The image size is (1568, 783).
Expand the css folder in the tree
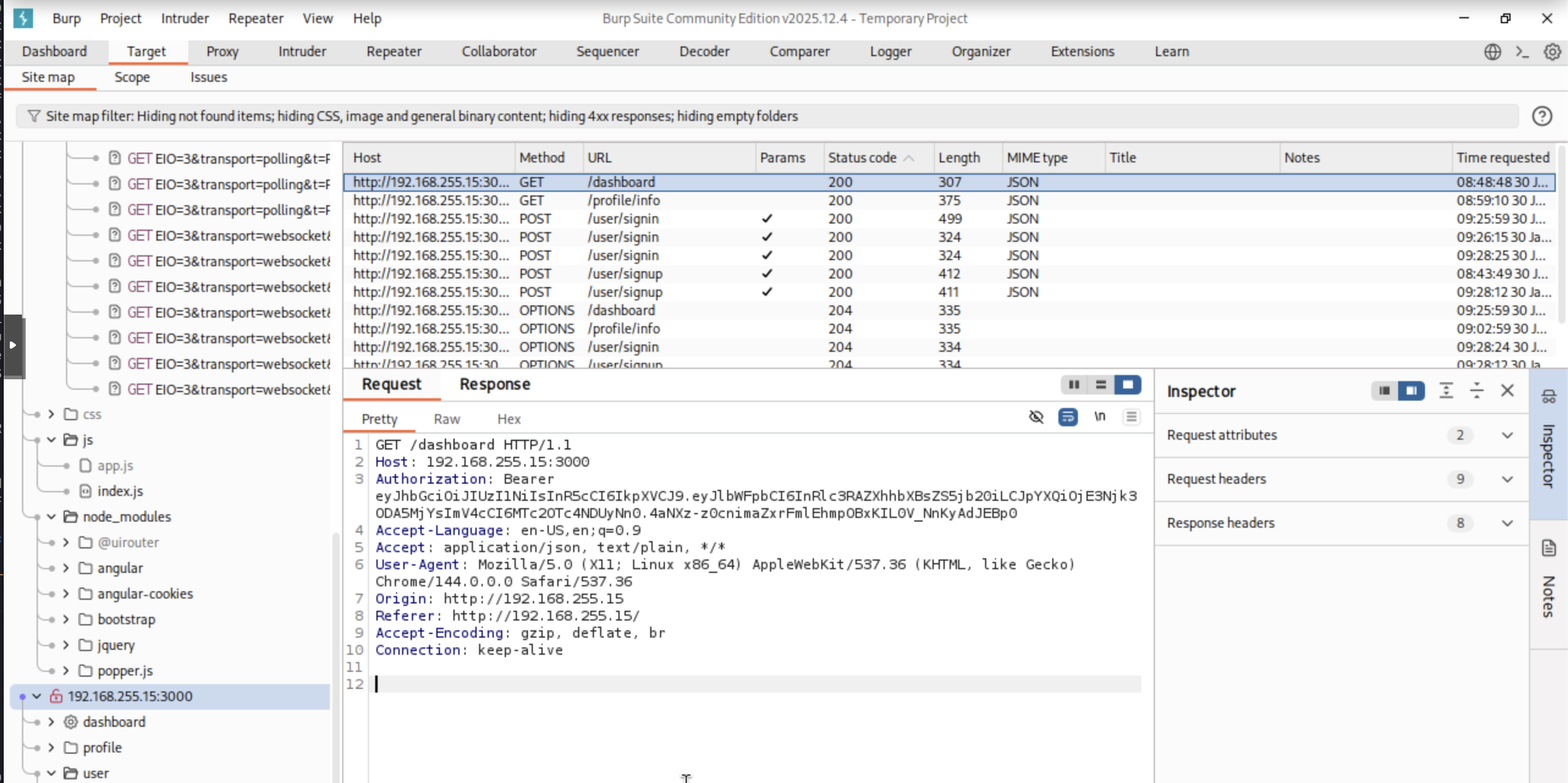pos(51,415)
